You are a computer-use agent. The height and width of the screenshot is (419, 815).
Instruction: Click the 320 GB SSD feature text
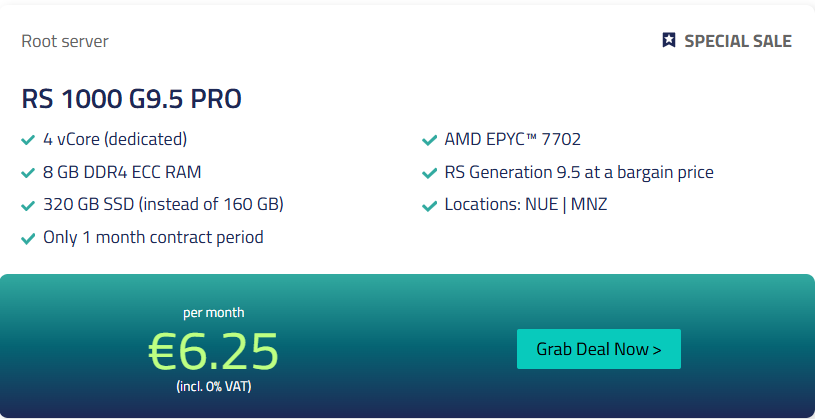[163, 205]
